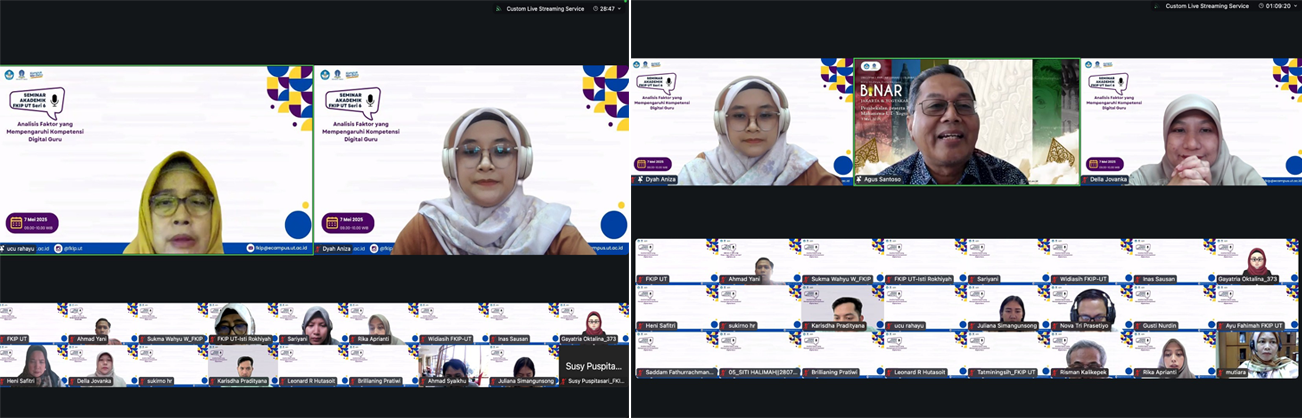Viewport: 1302px width, 418px height.
Task: Select ucu rahayu small tile in the 01:09:20 meeting
Action: [x=926, y=308]
